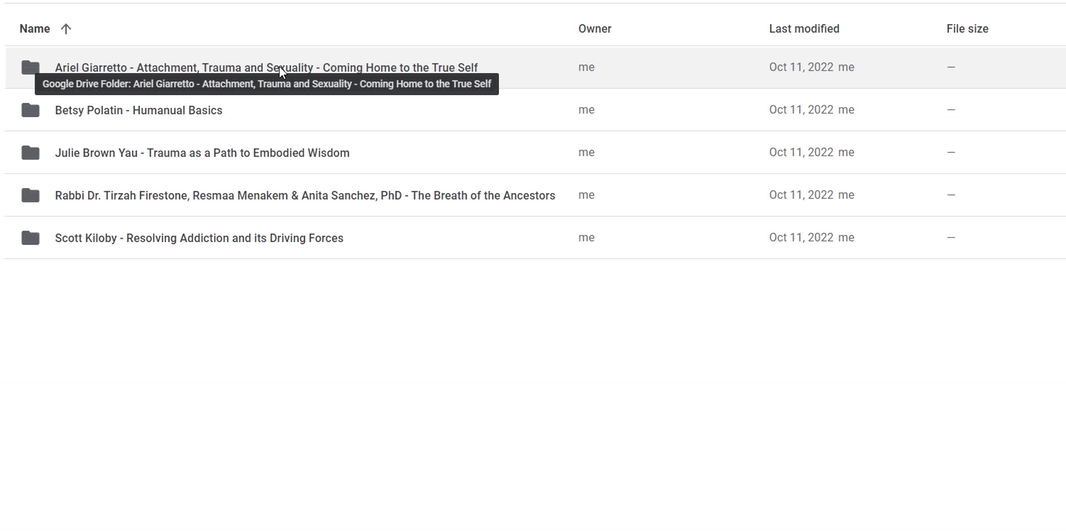Click the Ariel Giarretto folder icon
This screenshot has width=1066, height=531.
pos(30,66)
